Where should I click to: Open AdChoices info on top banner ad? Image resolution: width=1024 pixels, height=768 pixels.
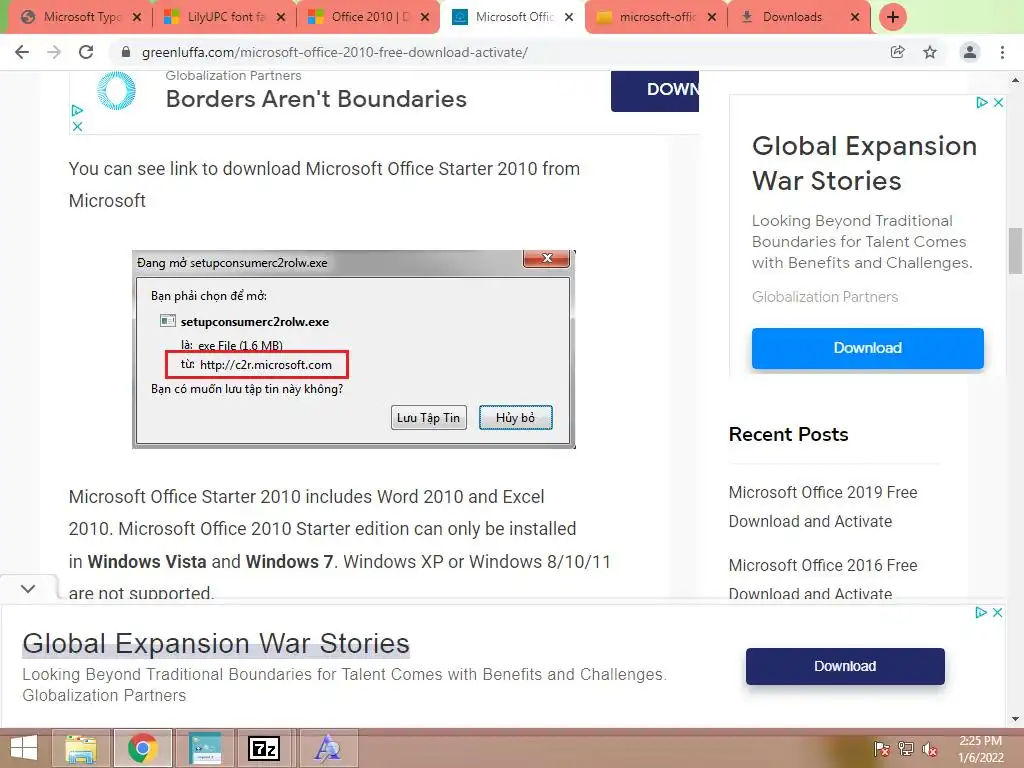pyautogui.click(x=77, y=111)
